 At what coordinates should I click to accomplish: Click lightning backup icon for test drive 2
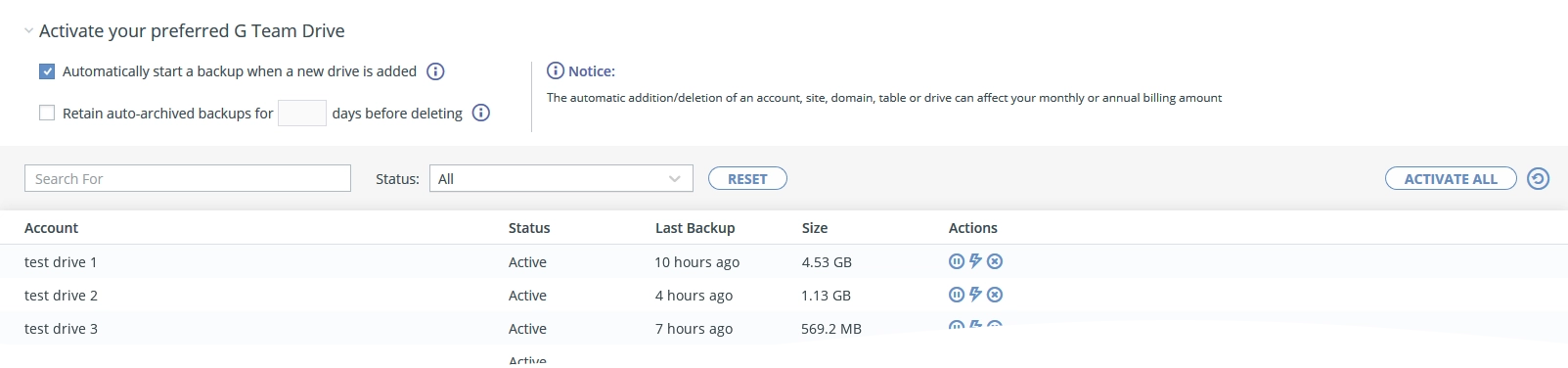pyautogui.click(x=975, y=295)
